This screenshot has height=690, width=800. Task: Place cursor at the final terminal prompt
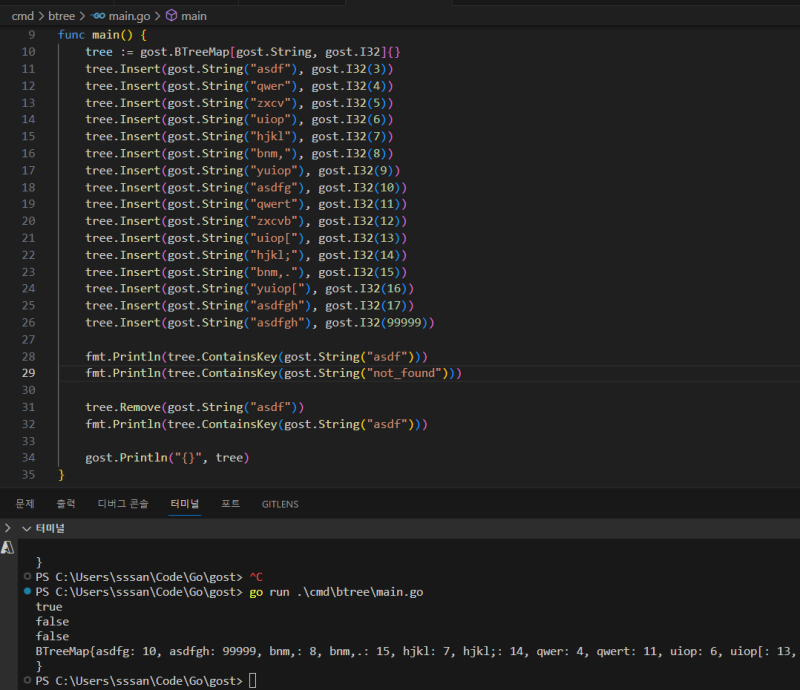pyautogui.click(x=252, y=681)
